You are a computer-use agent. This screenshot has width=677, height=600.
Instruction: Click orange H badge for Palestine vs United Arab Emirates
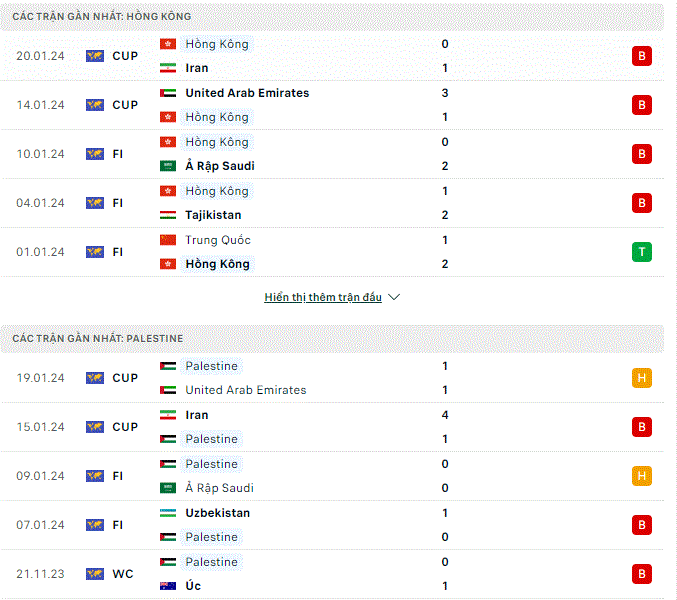tap(642, 378)
